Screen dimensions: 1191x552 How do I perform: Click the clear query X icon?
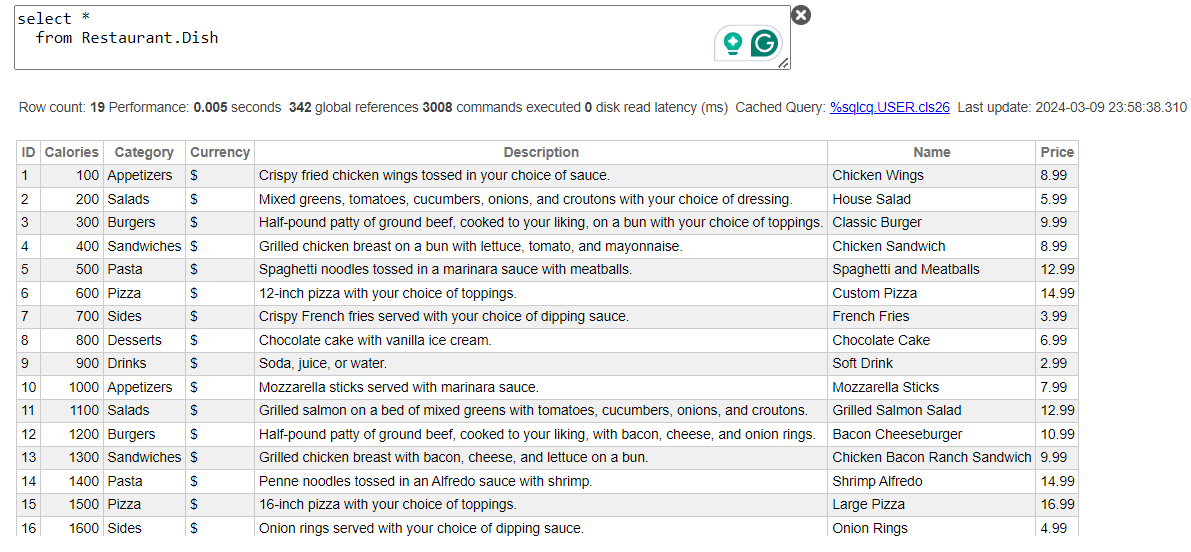point(801,15)
